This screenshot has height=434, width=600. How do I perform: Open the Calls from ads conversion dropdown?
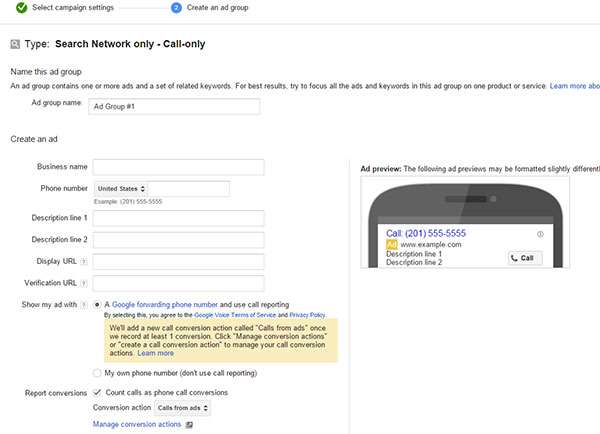(183, 408)
